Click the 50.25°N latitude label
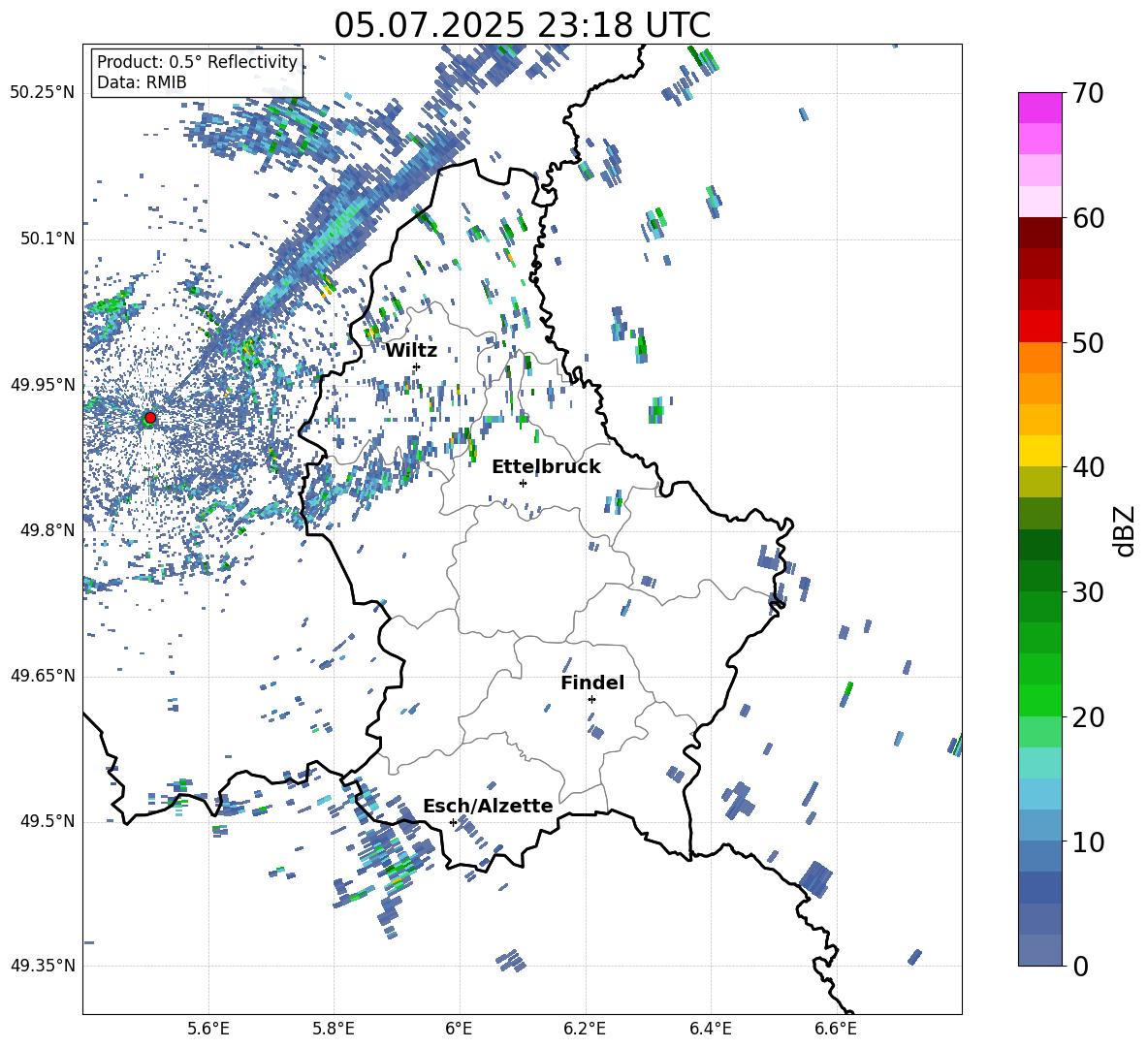The width and height of the screenshot is (1148, 1048). pyautogui.click(x=43, y=93)
